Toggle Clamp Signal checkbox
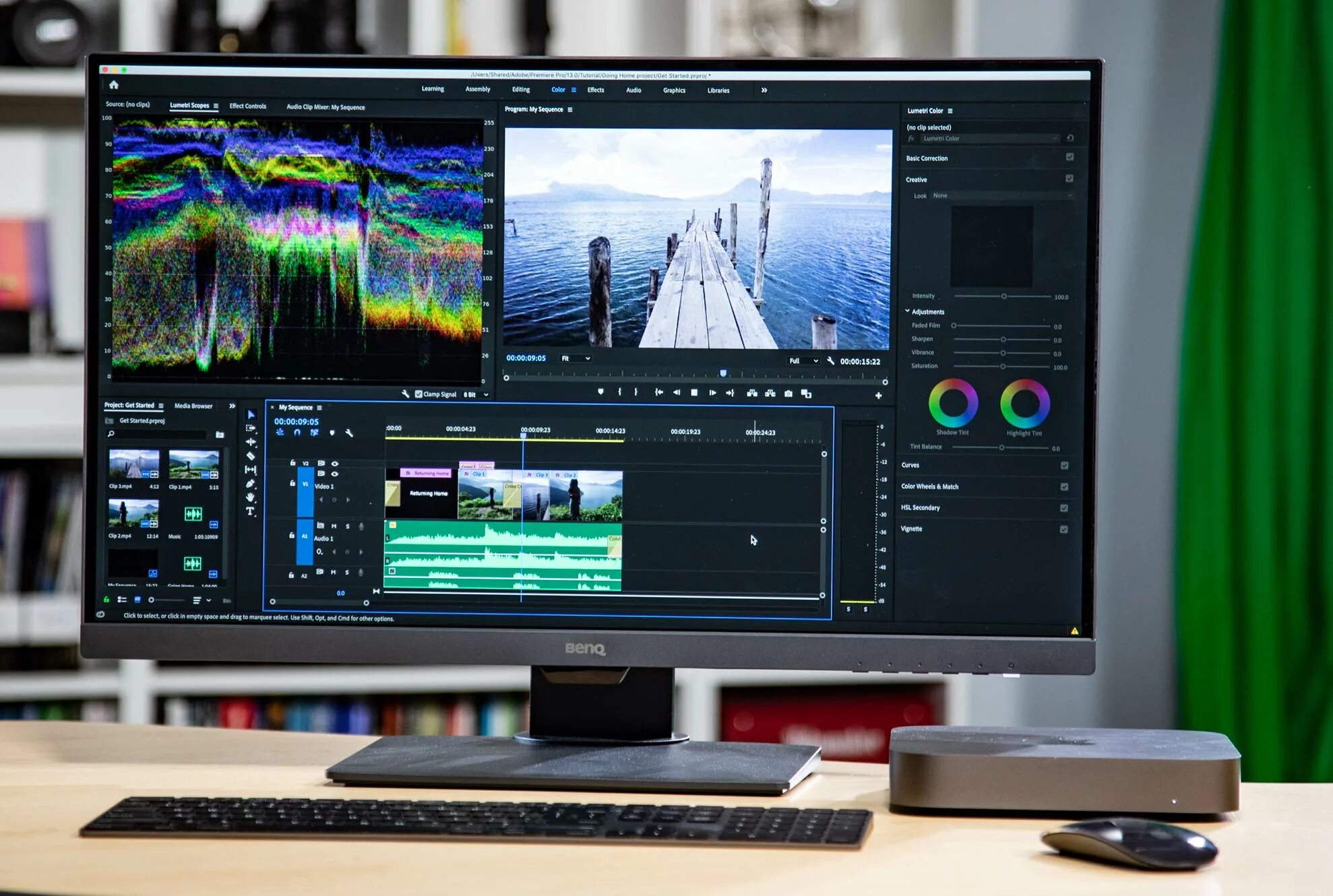1333x896 pixels. point(418,394)
